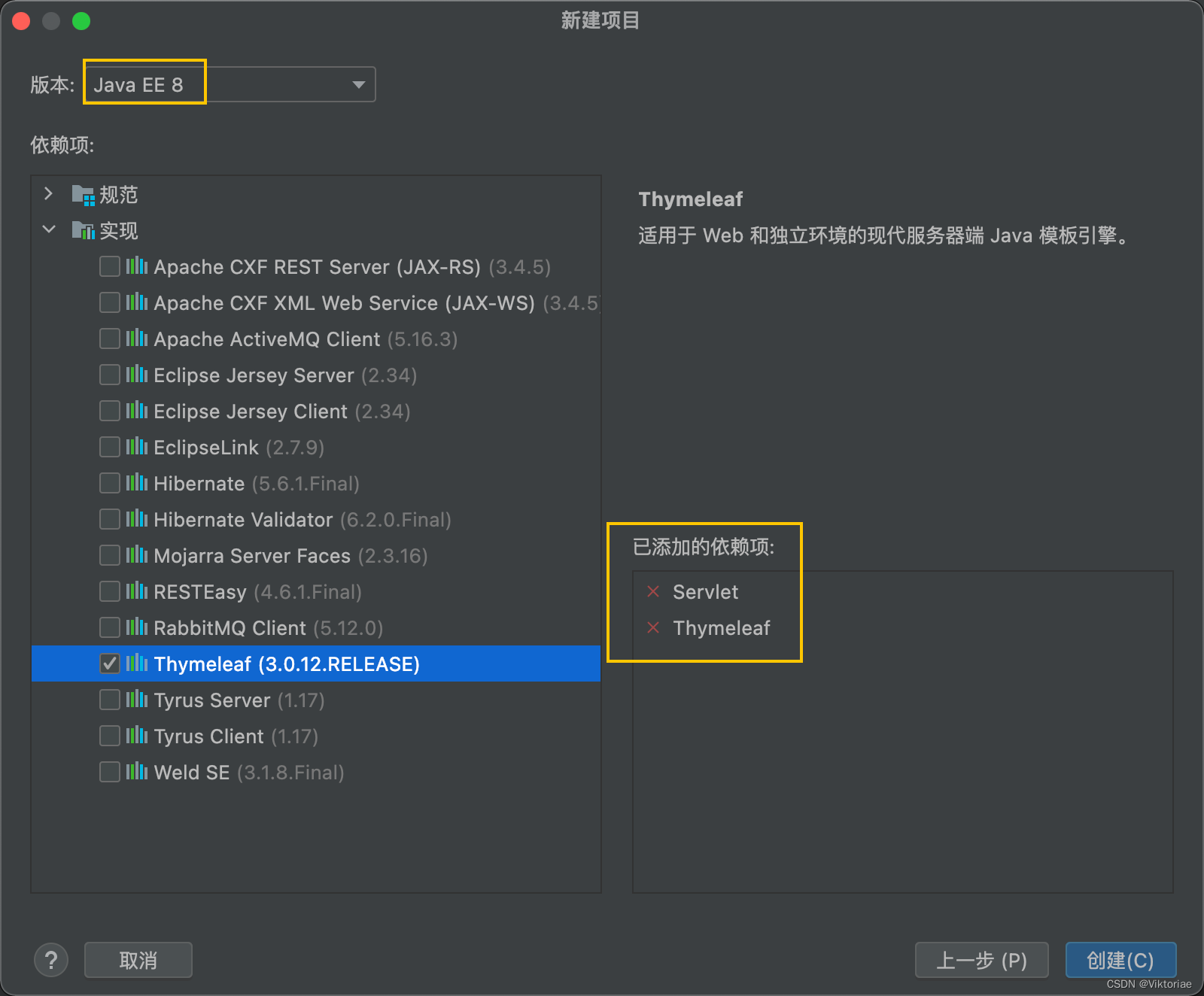
Task: Tick the Eclipse Jersey Client checkbox
Action: 110,411
